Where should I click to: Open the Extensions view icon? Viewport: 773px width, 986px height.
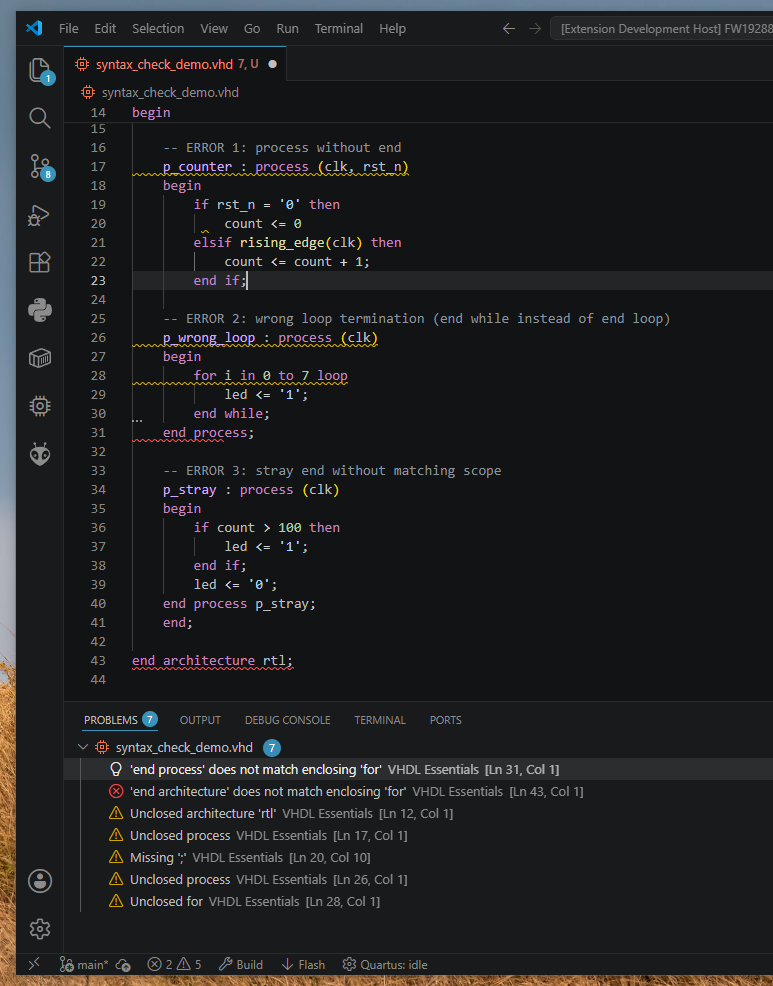pos(40,263)
